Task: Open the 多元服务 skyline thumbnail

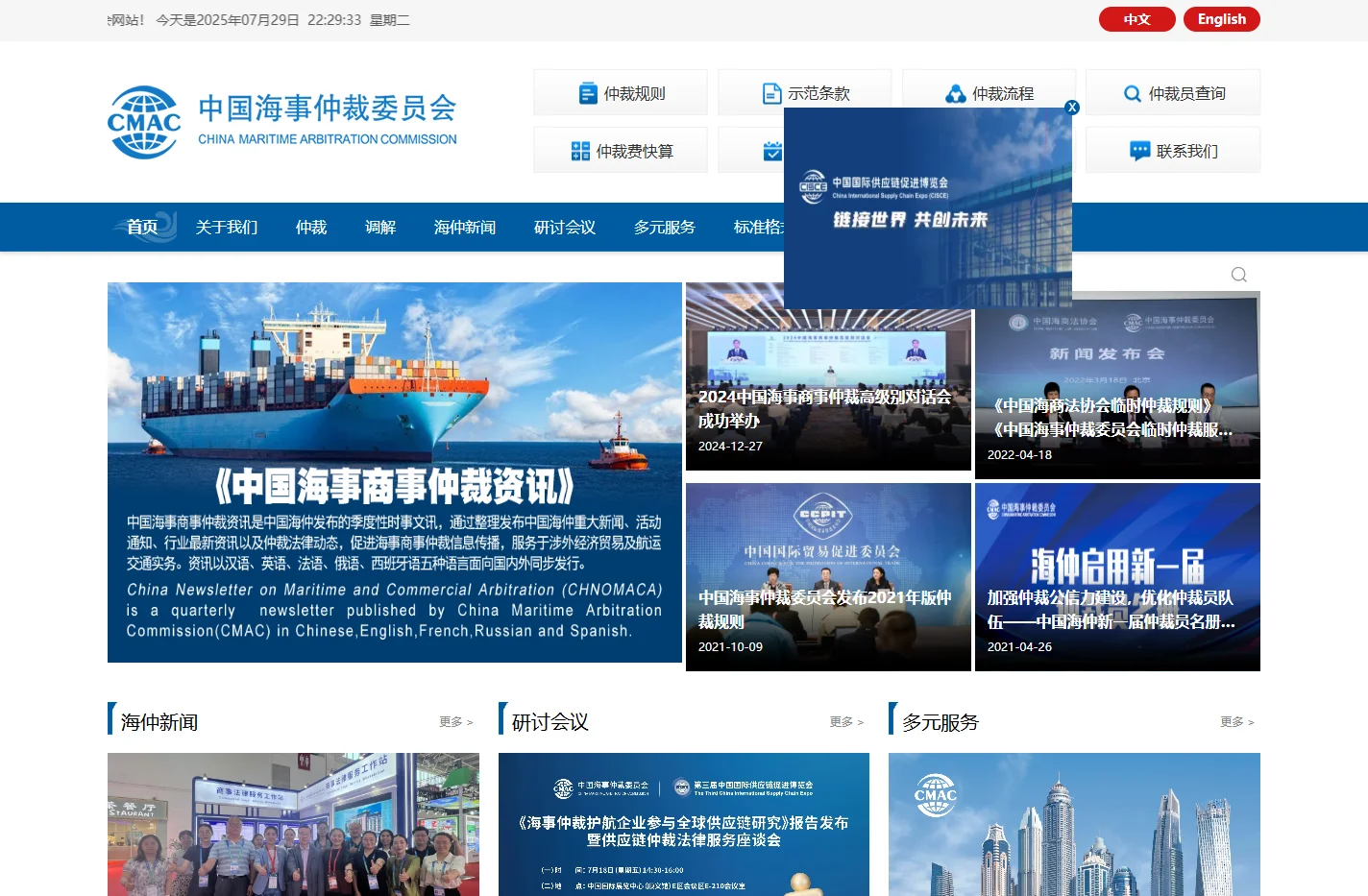Action: click(1074, 824)
